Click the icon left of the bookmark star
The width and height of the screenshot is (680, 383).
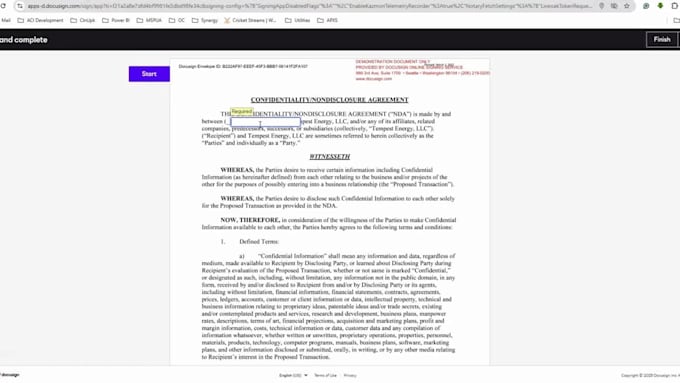[x=614, y=6]
